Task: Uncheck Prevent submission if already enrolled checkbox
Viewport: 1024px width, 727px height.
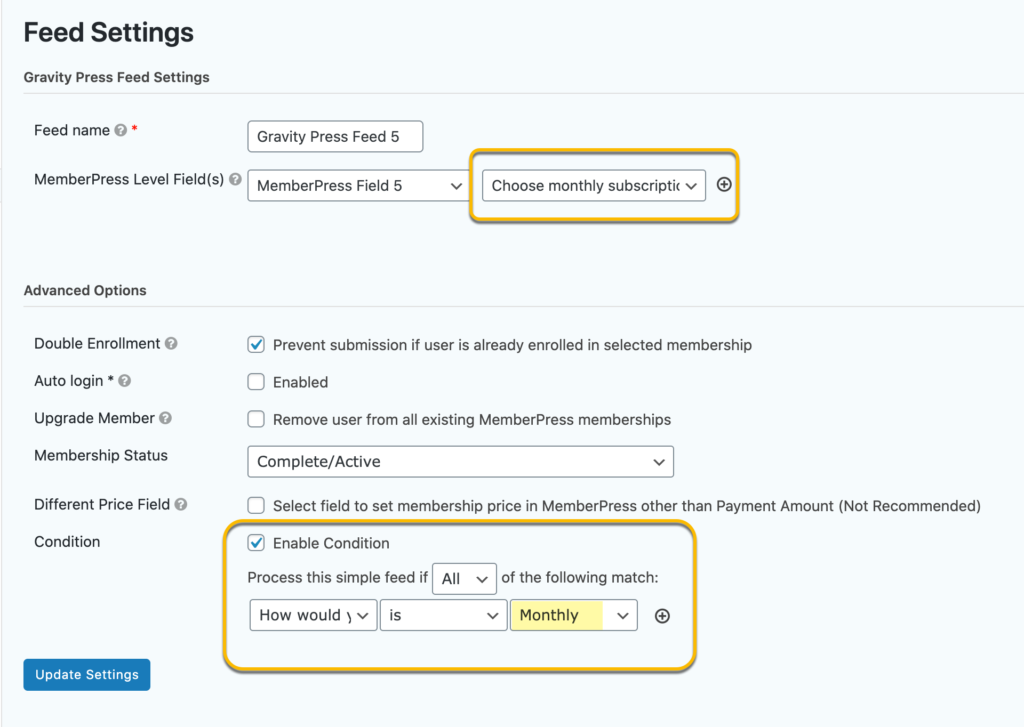Action: pyautogui.click(x=256, y=344)
